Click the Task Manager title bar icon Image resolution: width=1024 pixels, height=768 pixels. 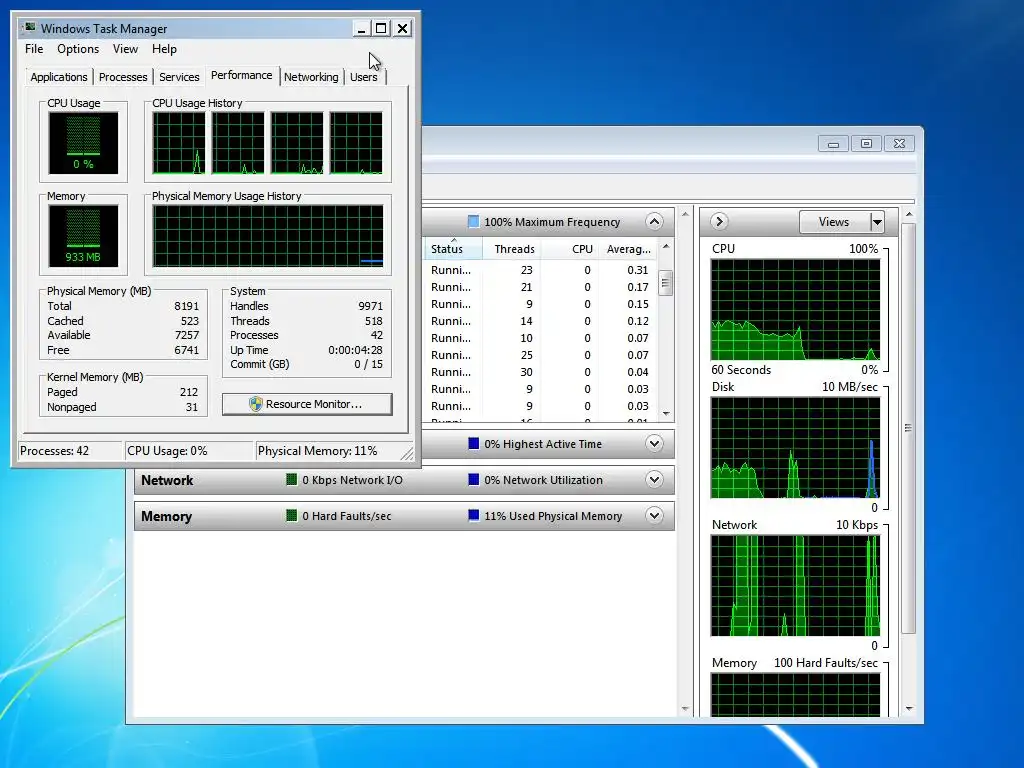[29, 28]
